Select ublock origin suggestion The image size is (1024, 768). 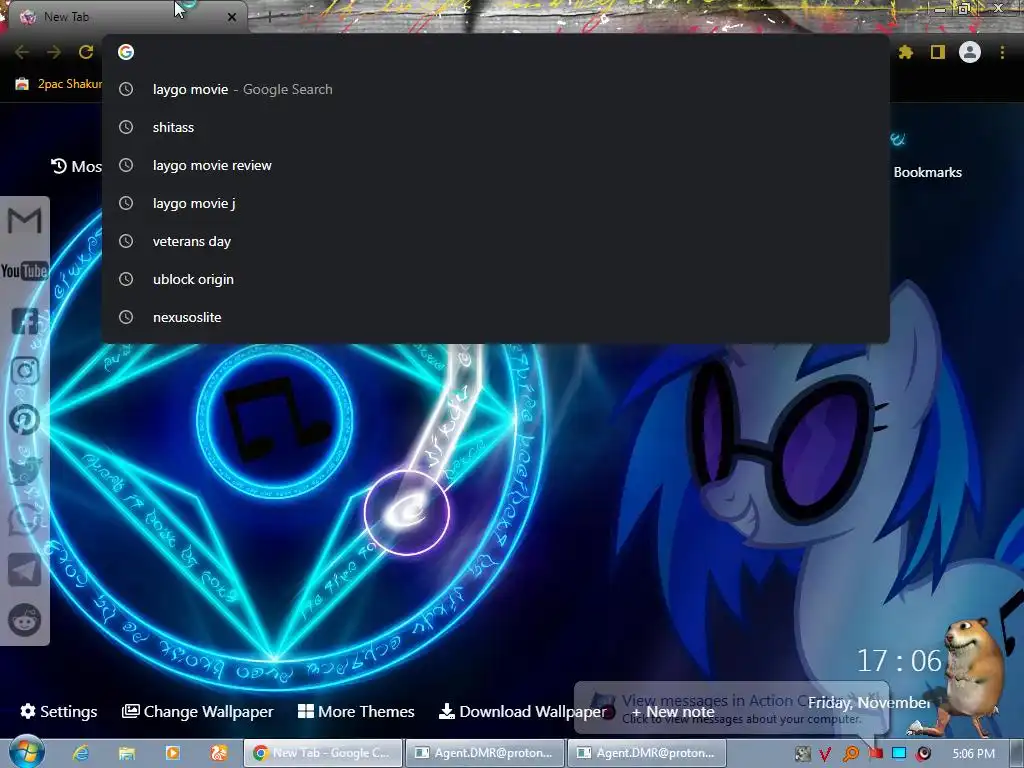pos(496,279)
